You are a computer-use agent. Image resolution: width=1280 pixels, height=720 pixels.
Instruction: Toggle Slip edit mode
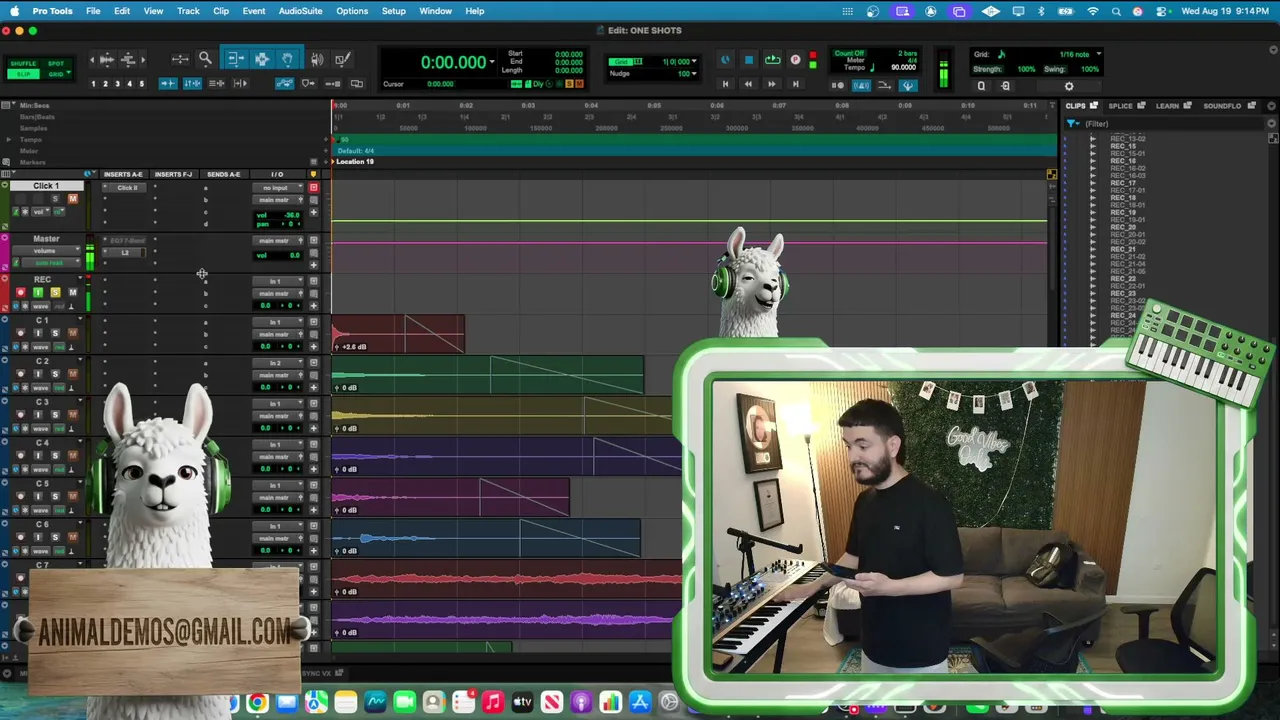[23, 74]
